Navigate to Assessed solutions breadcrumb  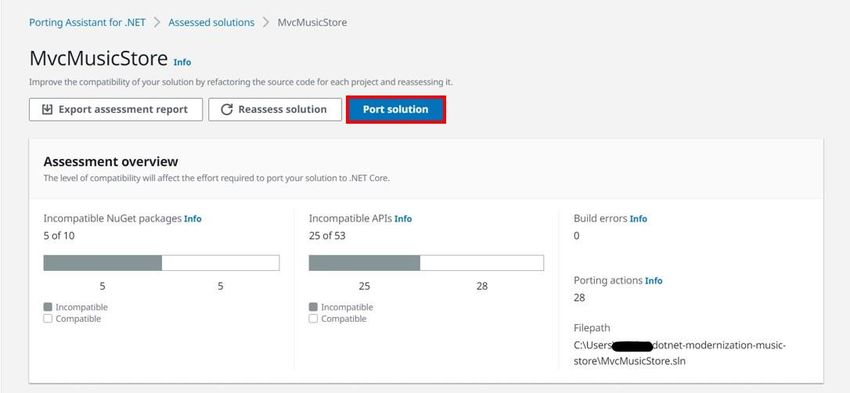point(211,23)
